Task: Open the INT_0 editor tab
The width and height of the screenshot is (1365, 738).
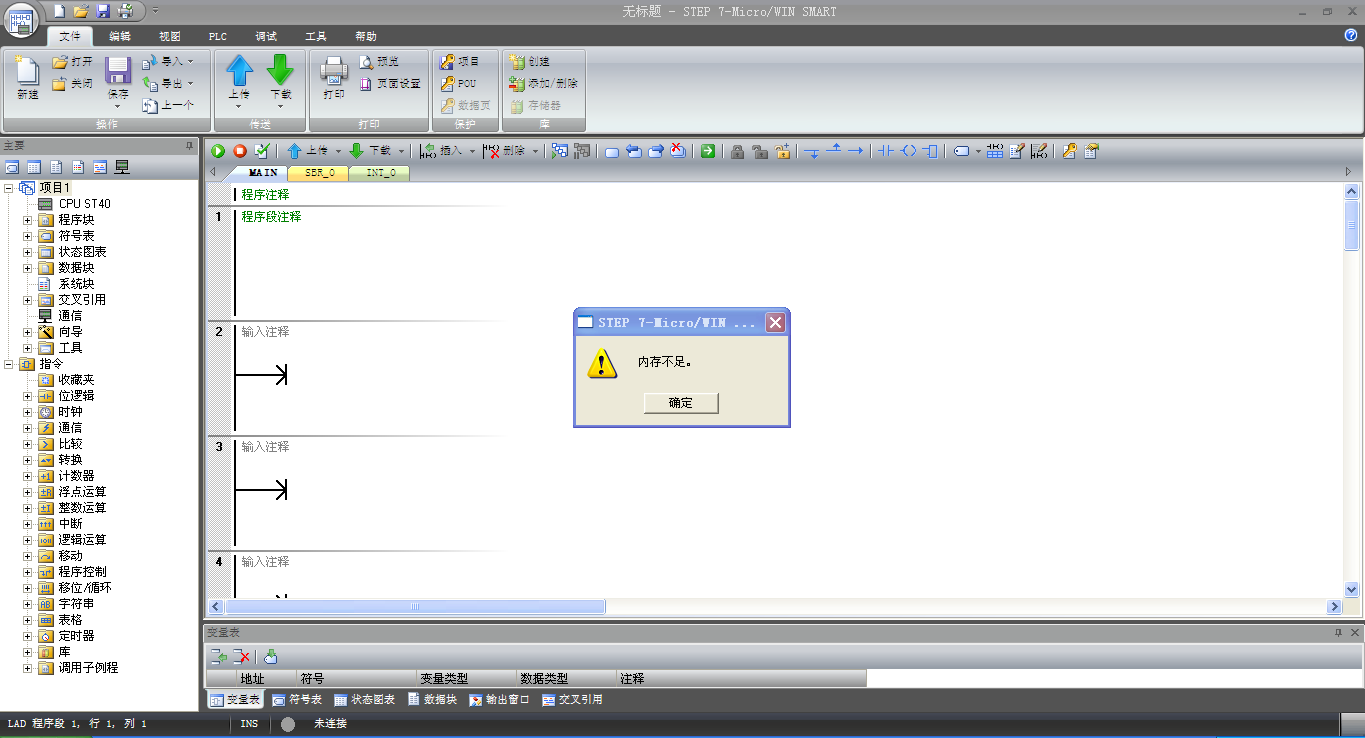Action: 380,173
